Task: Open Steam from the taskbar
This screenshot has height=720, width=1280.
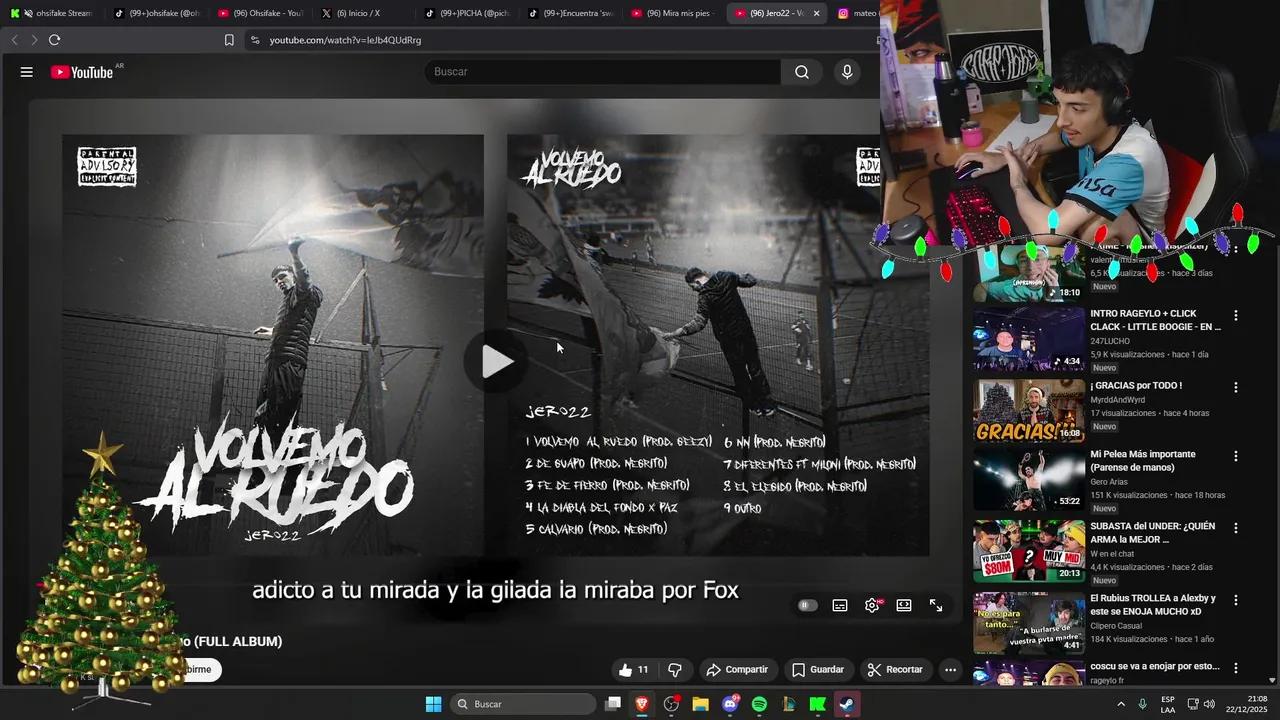Action: coord(847,704)
